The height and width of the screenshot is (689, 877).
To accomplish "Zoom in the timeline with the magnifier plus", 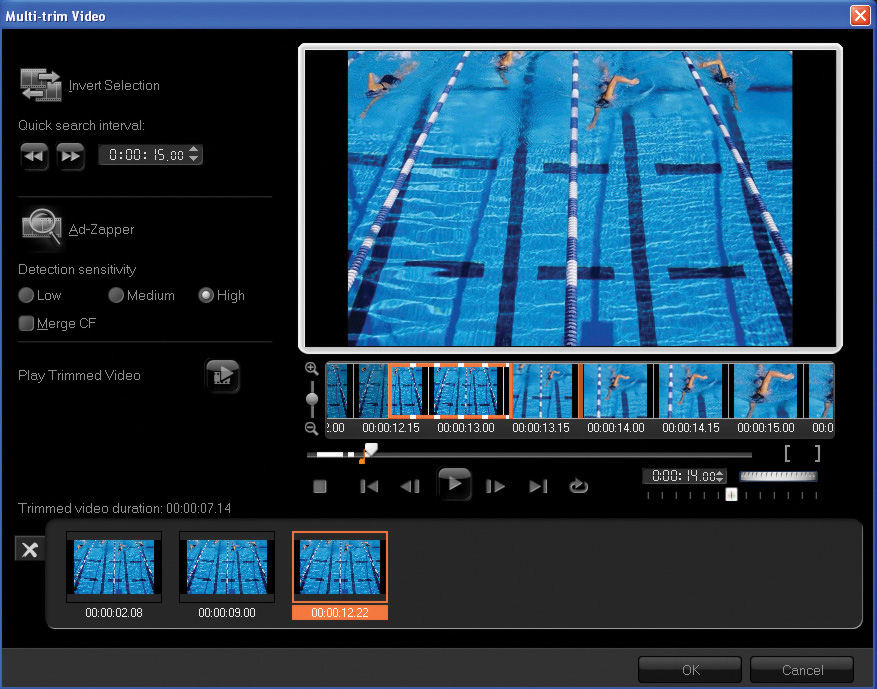I will (x=312, y=369).
